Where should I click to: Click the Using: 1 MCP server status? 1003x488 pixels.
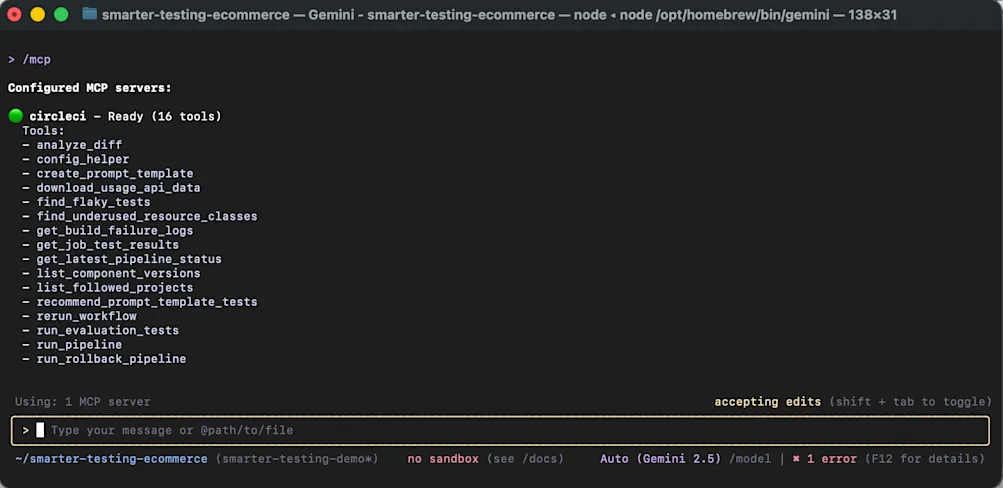(83, 402)
